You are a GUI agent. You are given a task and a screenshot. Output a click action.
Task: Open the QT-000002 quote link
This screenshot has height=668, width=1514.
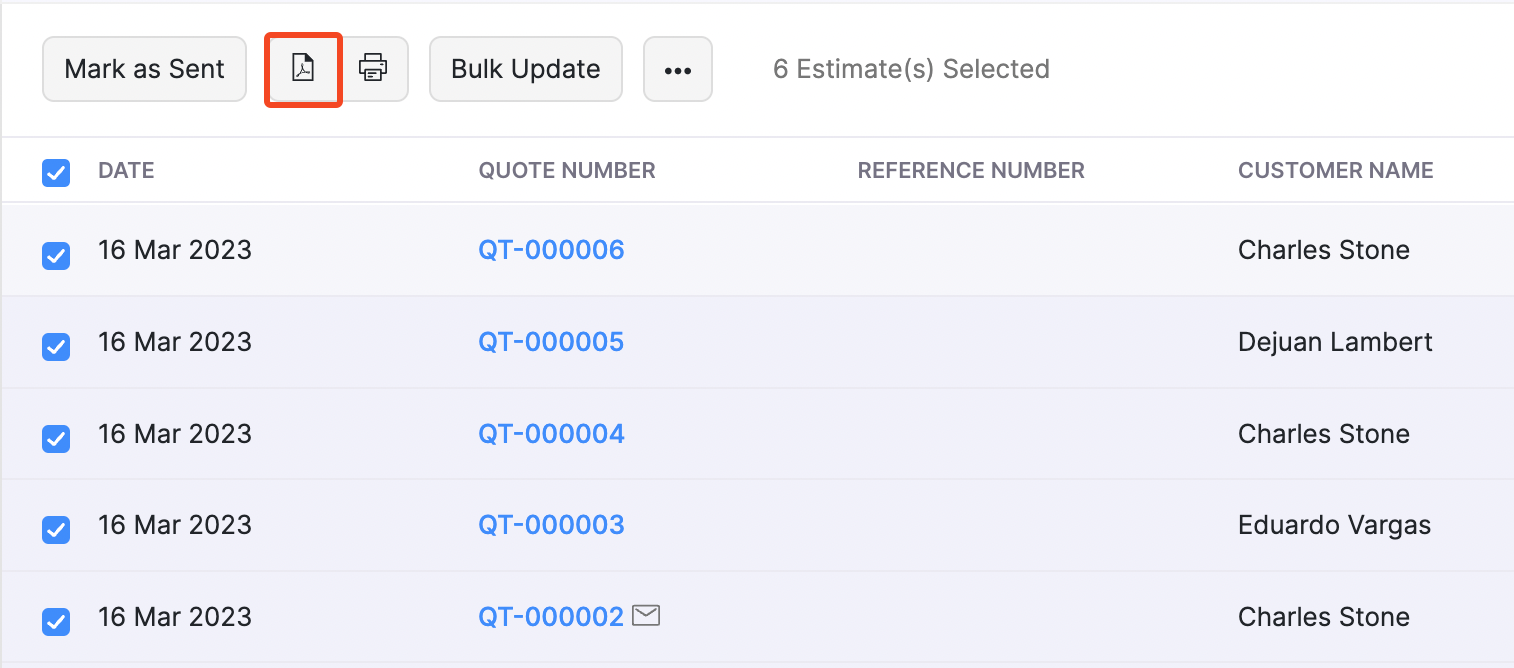pyautogui.click(x=551, y=617)
